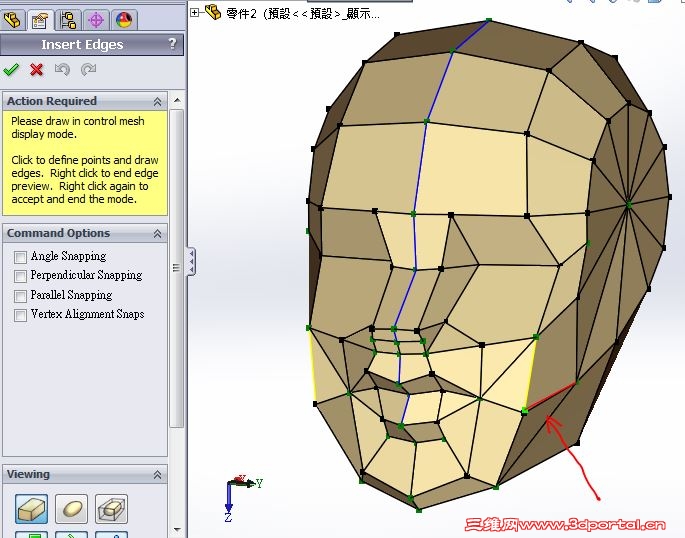Screen dimensions: 685x538
Task: Select smooth surface display mode
Action: (x=72, y=509)
